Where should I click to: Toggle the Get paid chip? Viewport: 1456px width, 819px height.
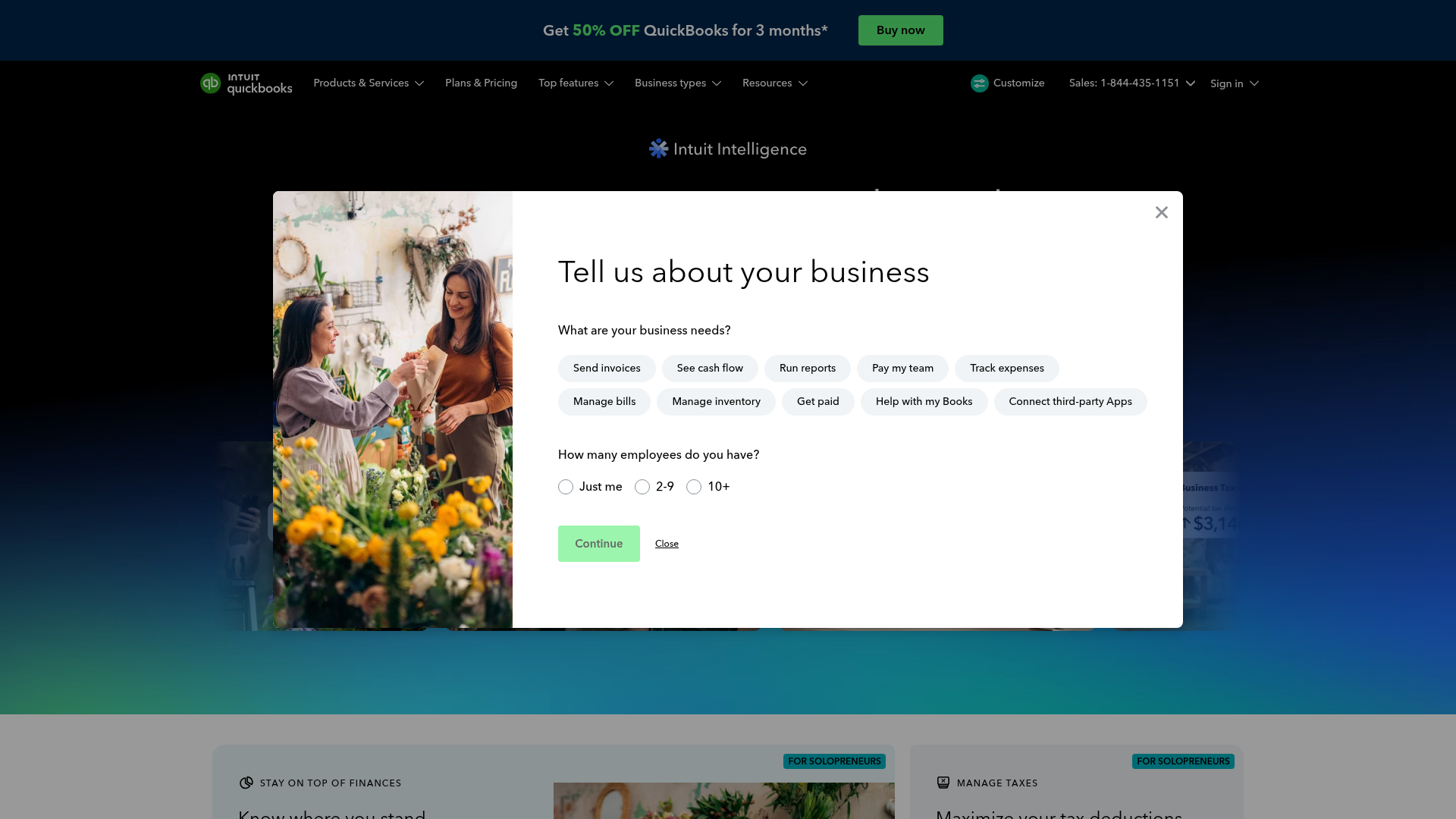(818, 402)
